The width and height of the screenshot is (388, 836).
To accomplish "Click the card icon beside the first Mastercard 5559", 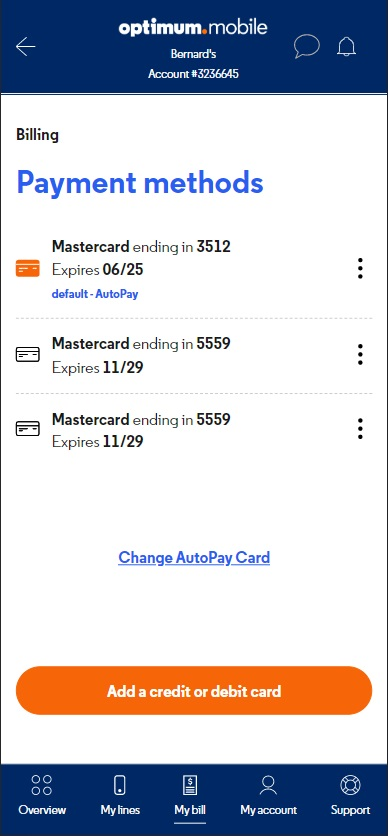I will [x=28, y=355].
